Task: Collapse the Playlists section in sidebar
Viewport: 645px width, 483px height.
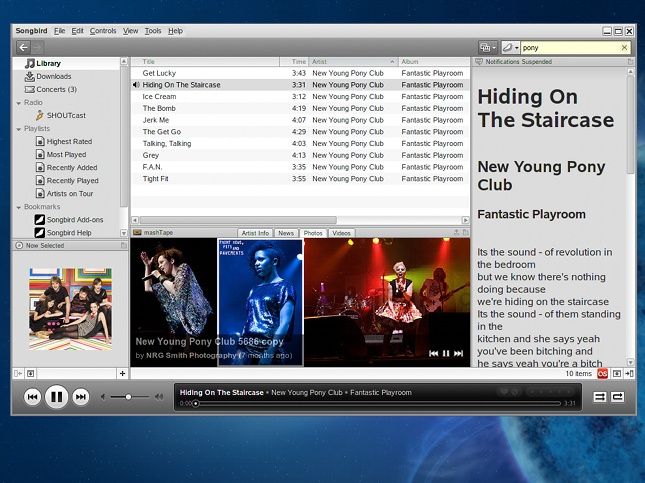Action: (x=19, y=129)
